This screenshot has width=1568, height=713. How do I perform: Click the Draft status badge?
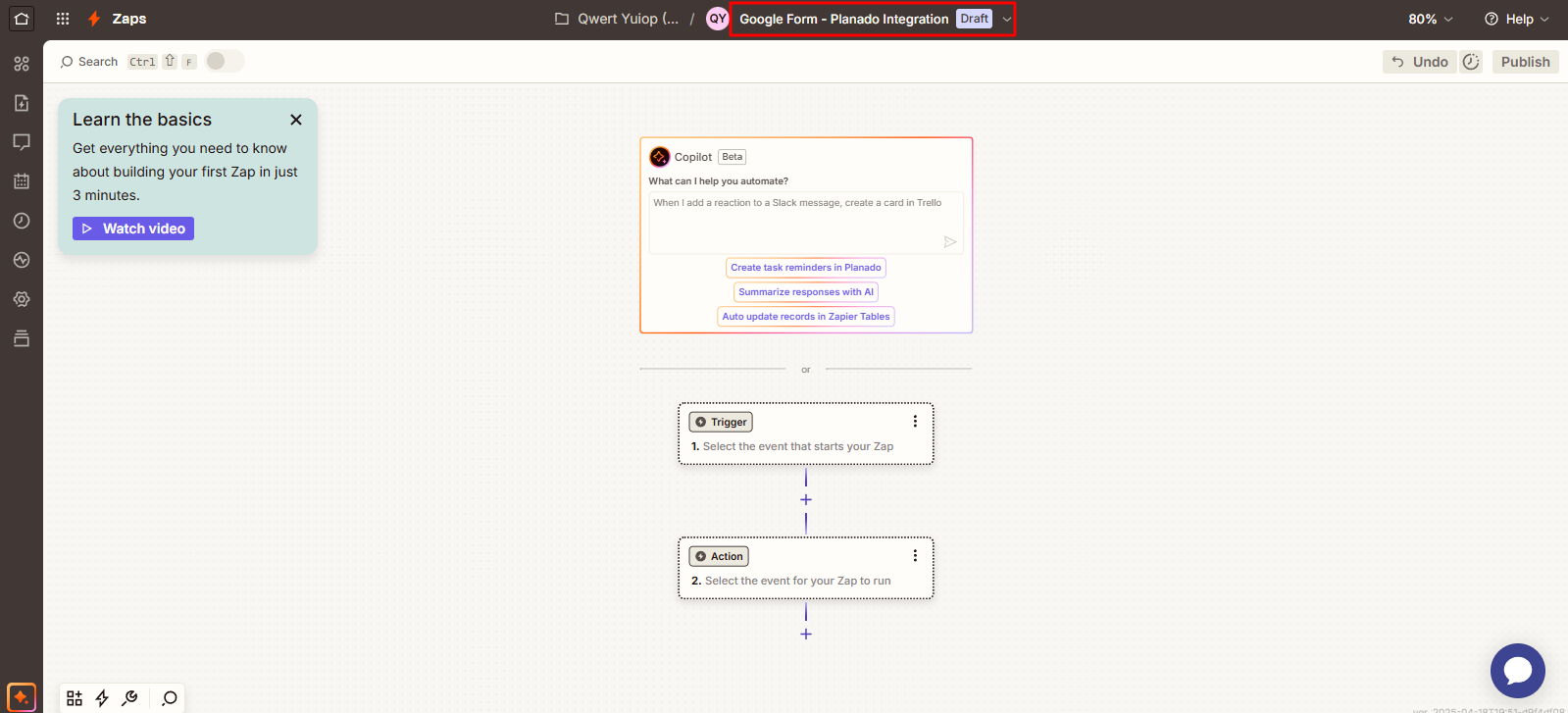975,19
